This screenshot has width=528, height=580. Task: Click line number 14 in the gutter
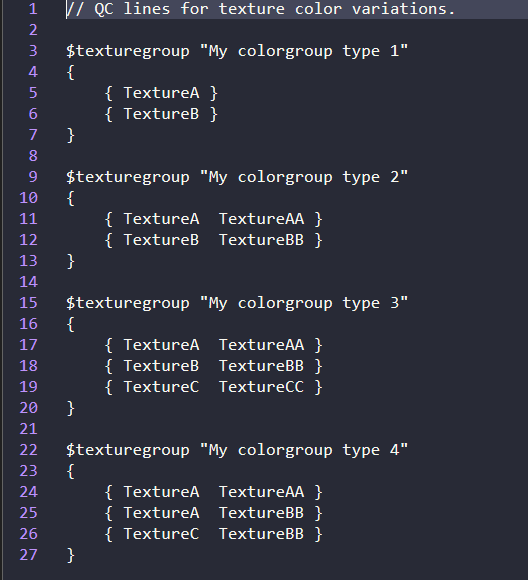28,282
